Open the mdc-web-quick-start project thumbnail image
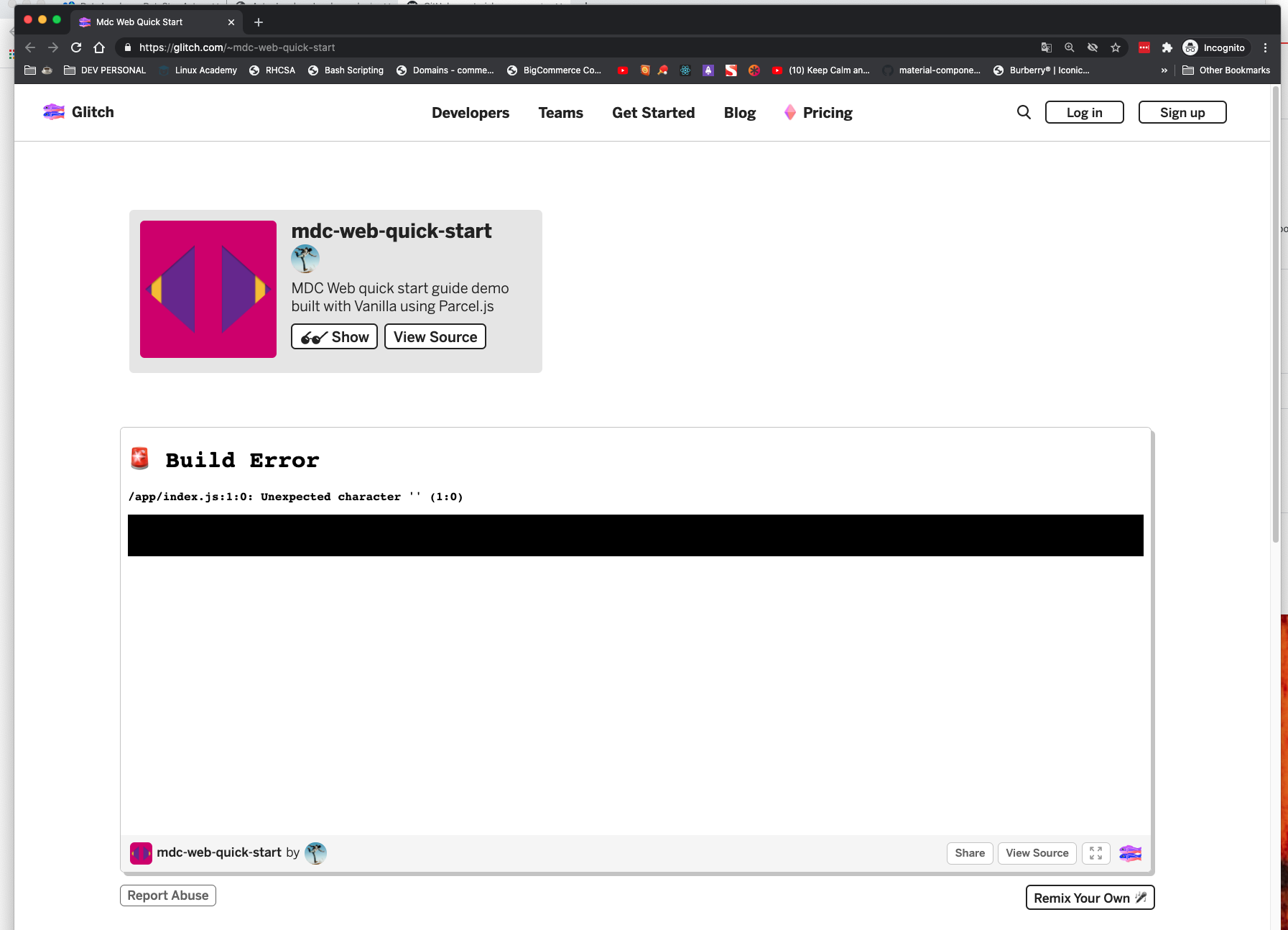1288x930 pixels. 208,289
